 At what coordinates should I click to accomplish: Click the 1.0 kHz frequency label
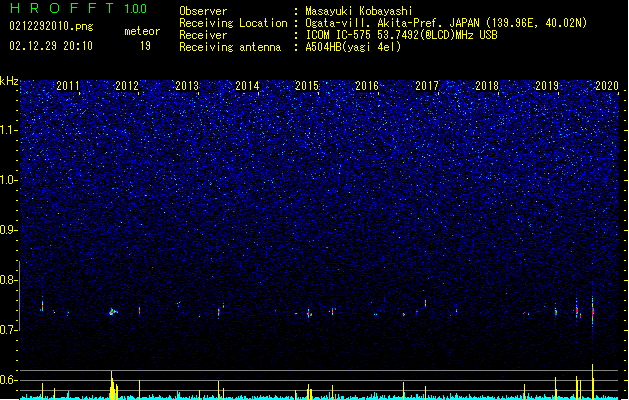click(9, 180)
